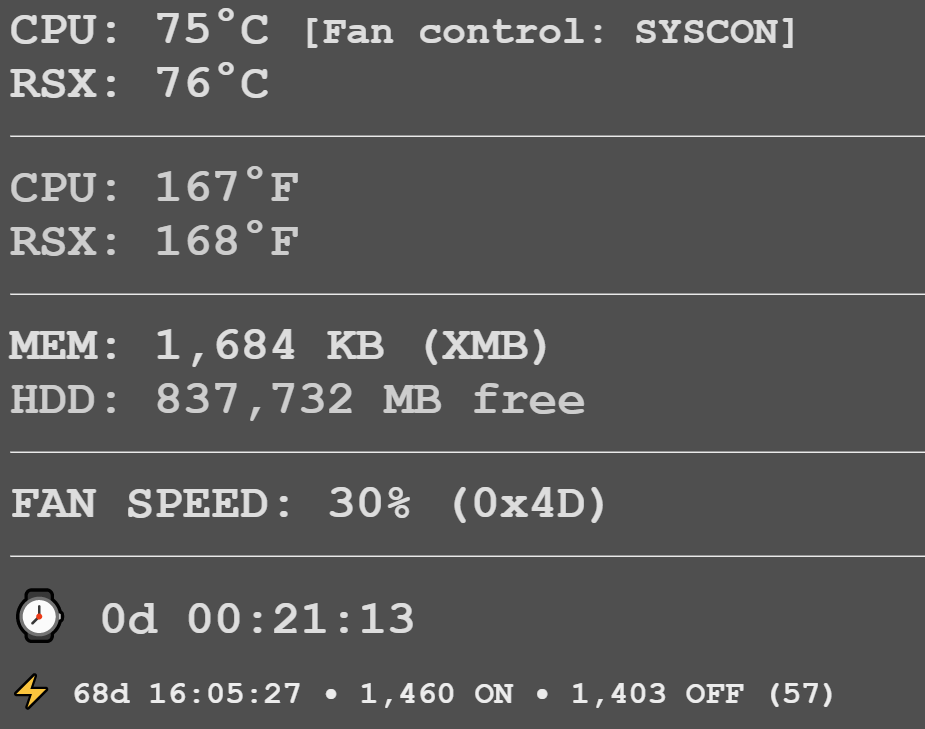Screen dimensions: 925x729
Task: Click the 68d 16:05:27 total runtime
Action: (187, 694)
